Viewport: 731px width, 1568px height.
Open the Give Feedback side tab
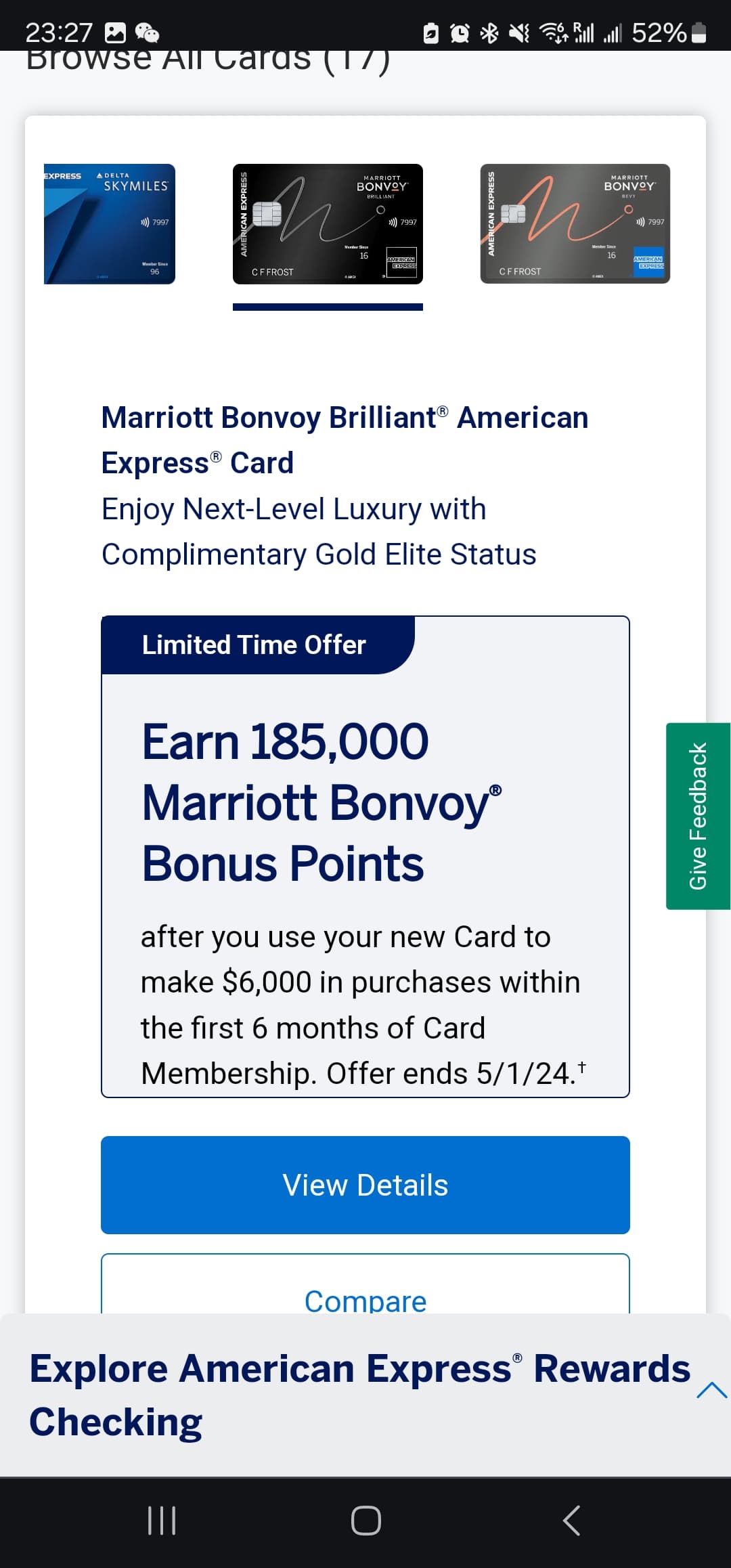698,816
